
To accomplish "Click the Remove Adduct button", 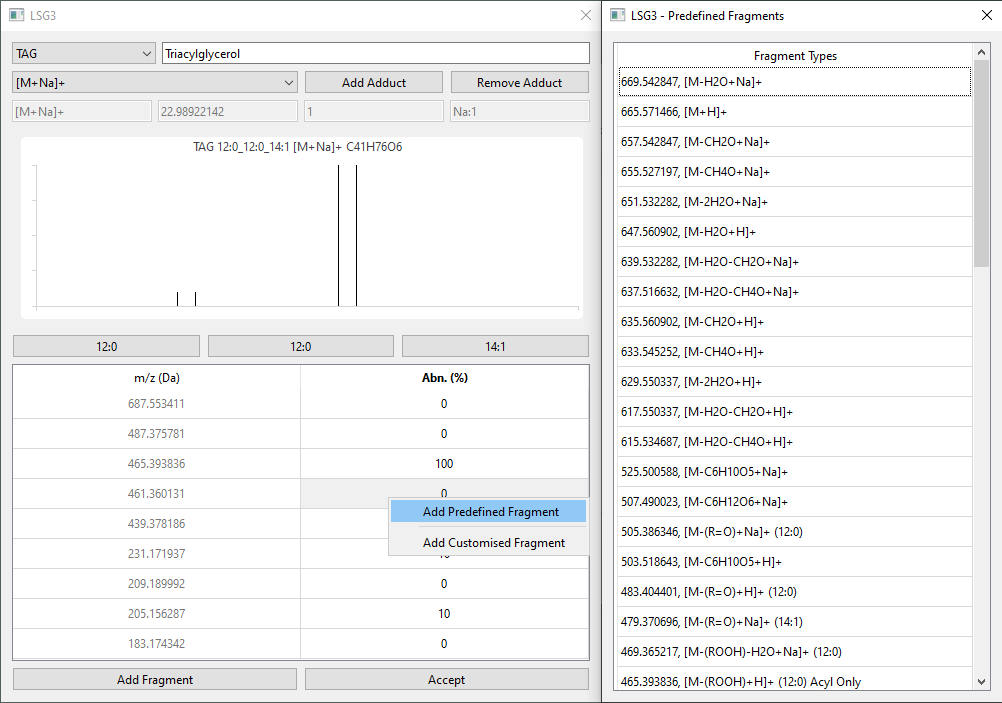I will [x=520, y=82].
